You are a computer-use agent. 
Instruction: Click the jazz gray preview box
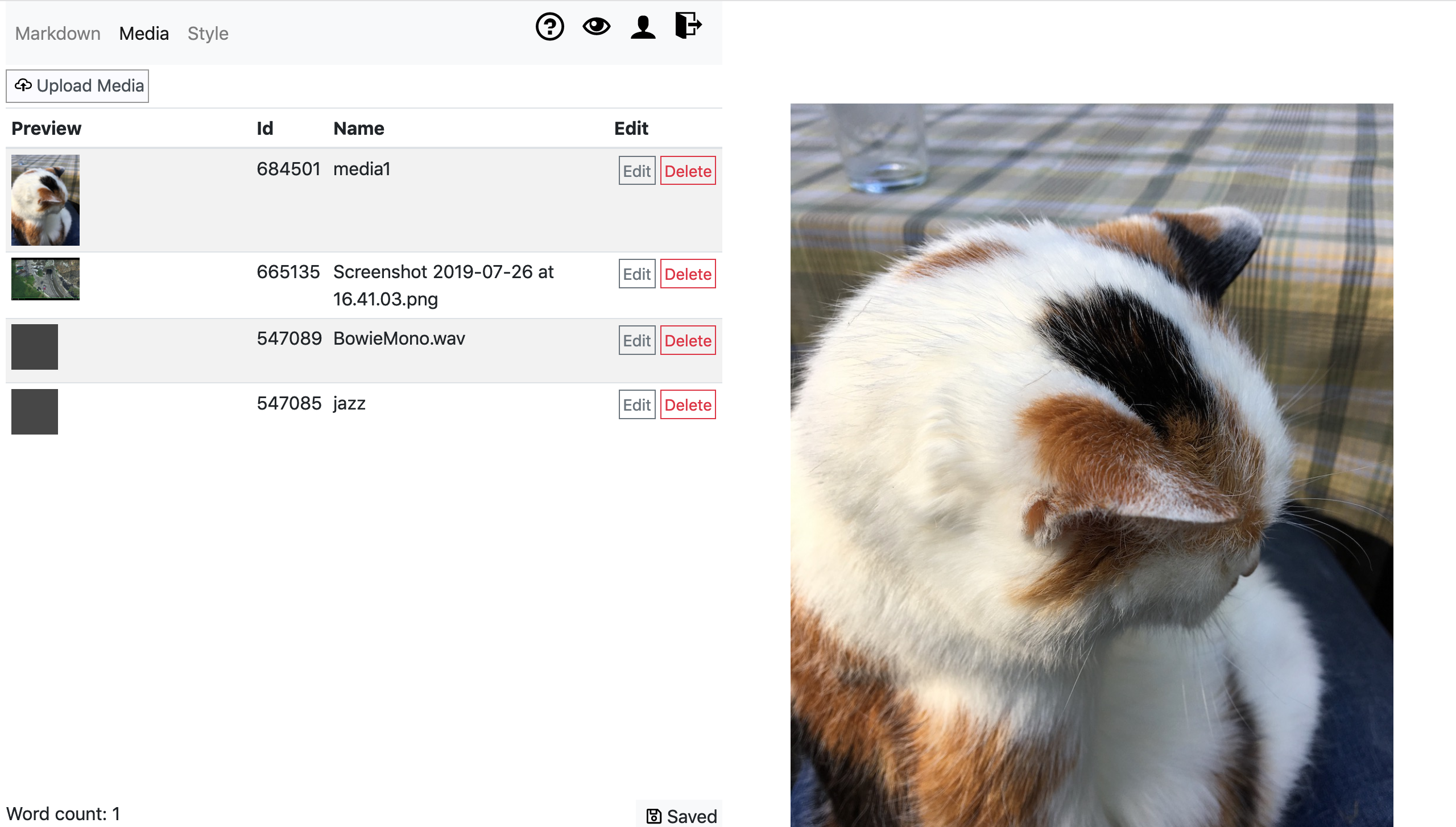(x=35, y=412)
